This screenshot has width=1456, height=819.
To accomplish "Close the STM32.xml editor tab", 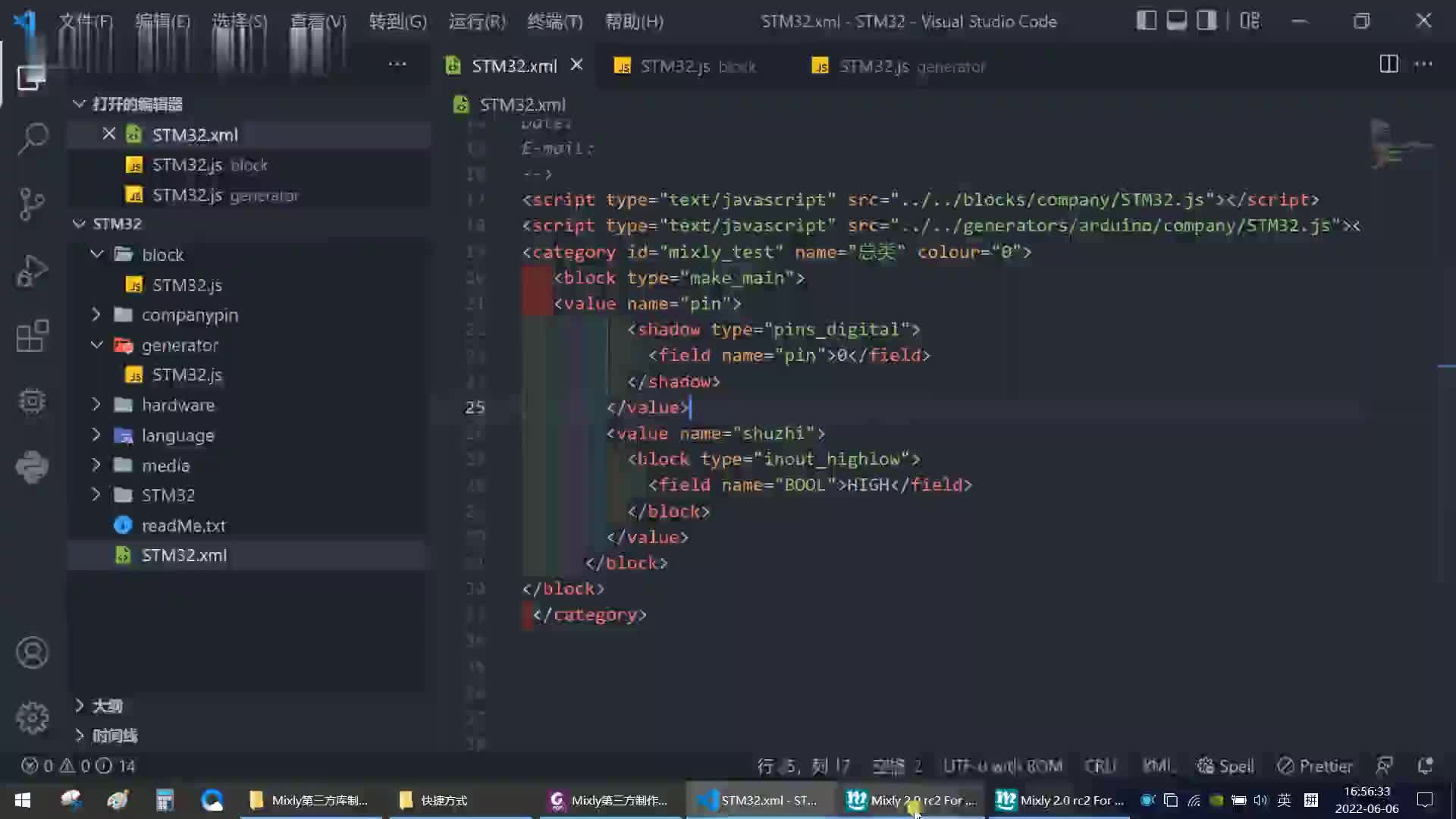I will coord(576,65).
